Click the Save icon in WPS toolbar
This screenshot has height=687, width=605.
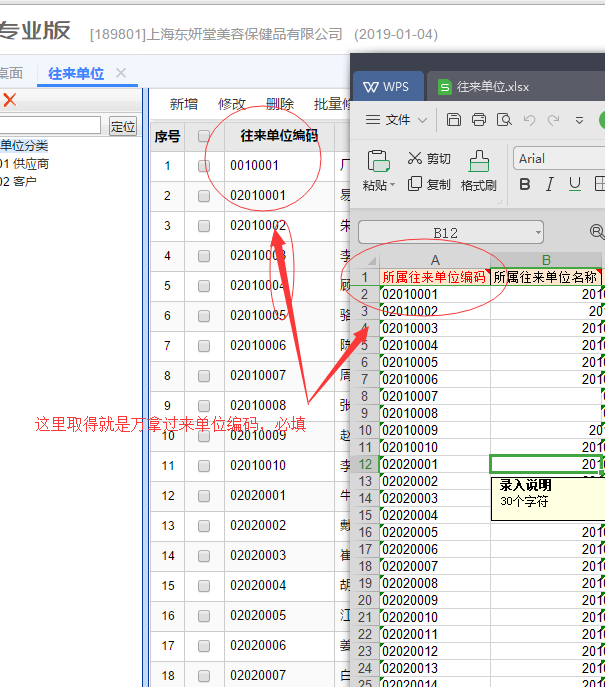pos(454,120)
